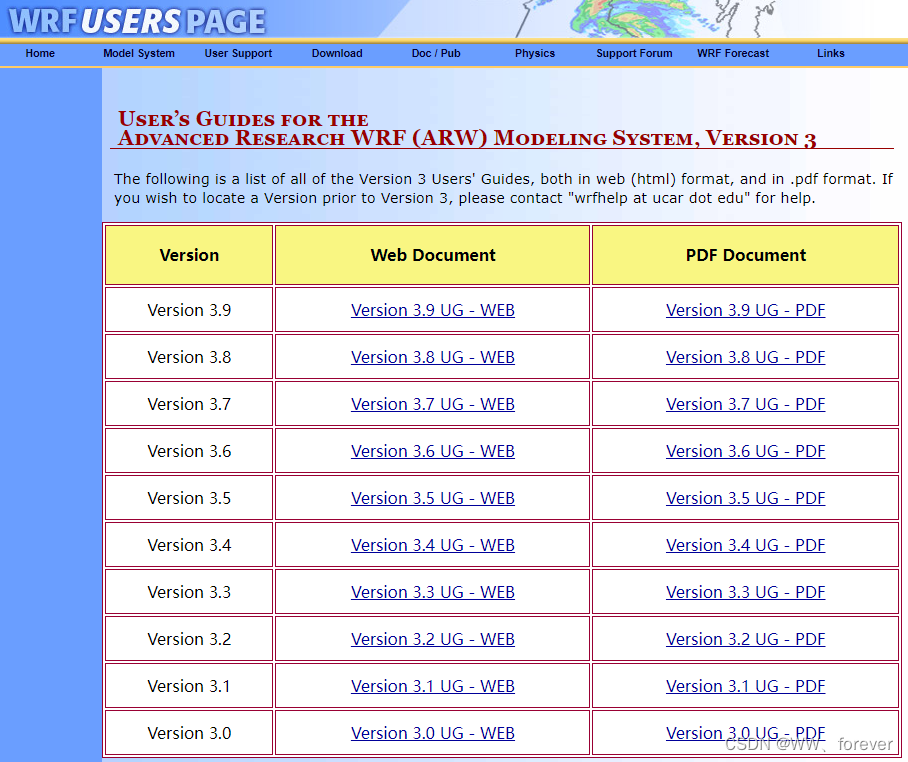
Task: Follow Version 3.4 UG - WEB link
Action: coord(433,545)
